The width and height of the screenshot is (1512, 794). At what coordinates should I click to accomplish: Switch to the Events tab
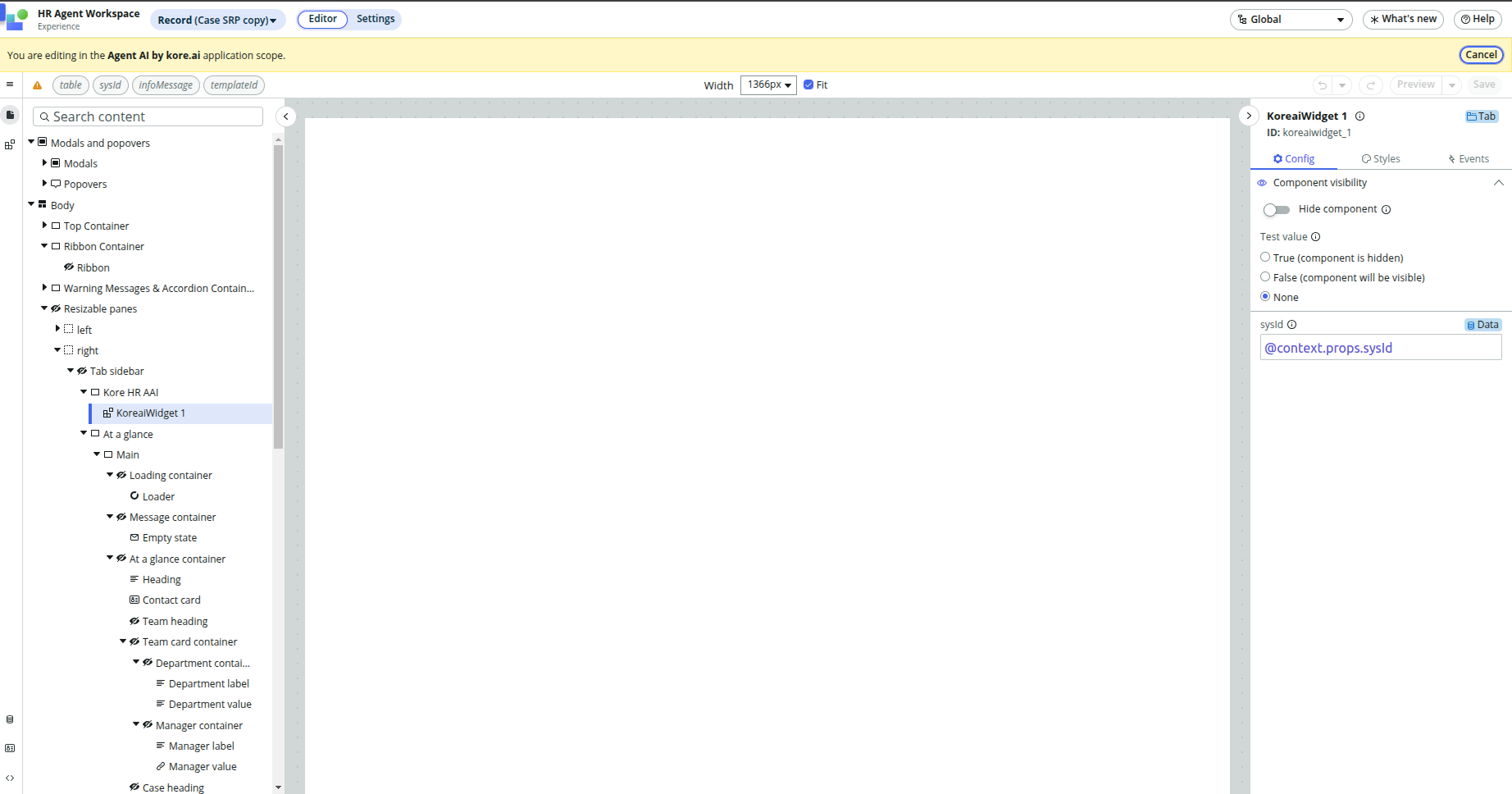point(1468,159)
